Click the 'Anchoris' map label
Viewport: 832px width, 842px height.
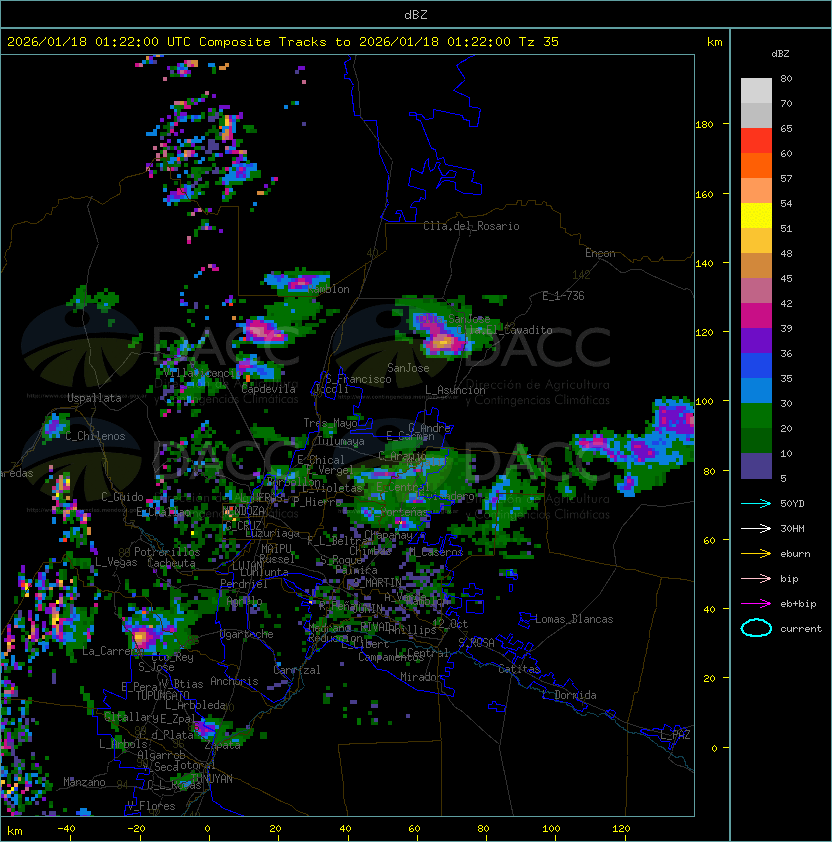234,681
